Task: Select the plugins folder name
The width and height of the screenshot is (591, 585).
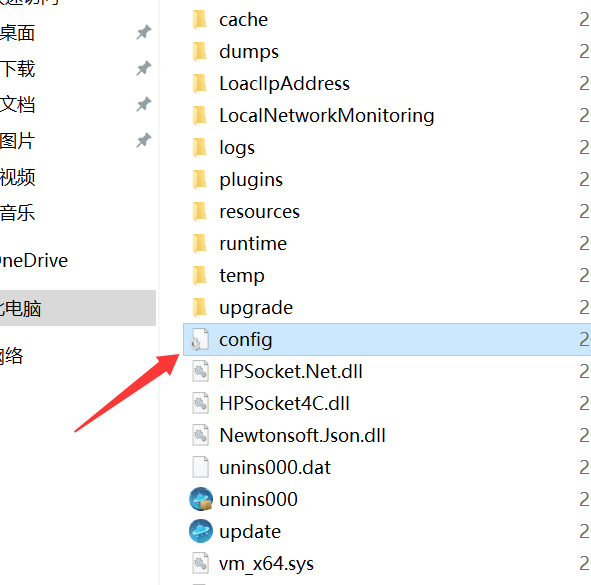Action: 251,180
